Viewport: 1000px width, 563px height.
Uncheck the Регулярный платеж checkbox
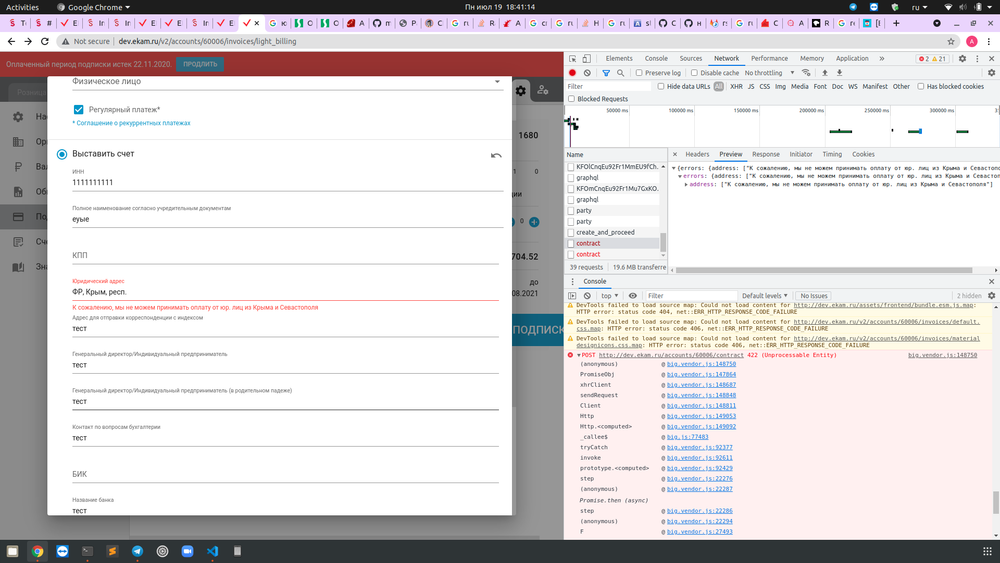(79, 109)
